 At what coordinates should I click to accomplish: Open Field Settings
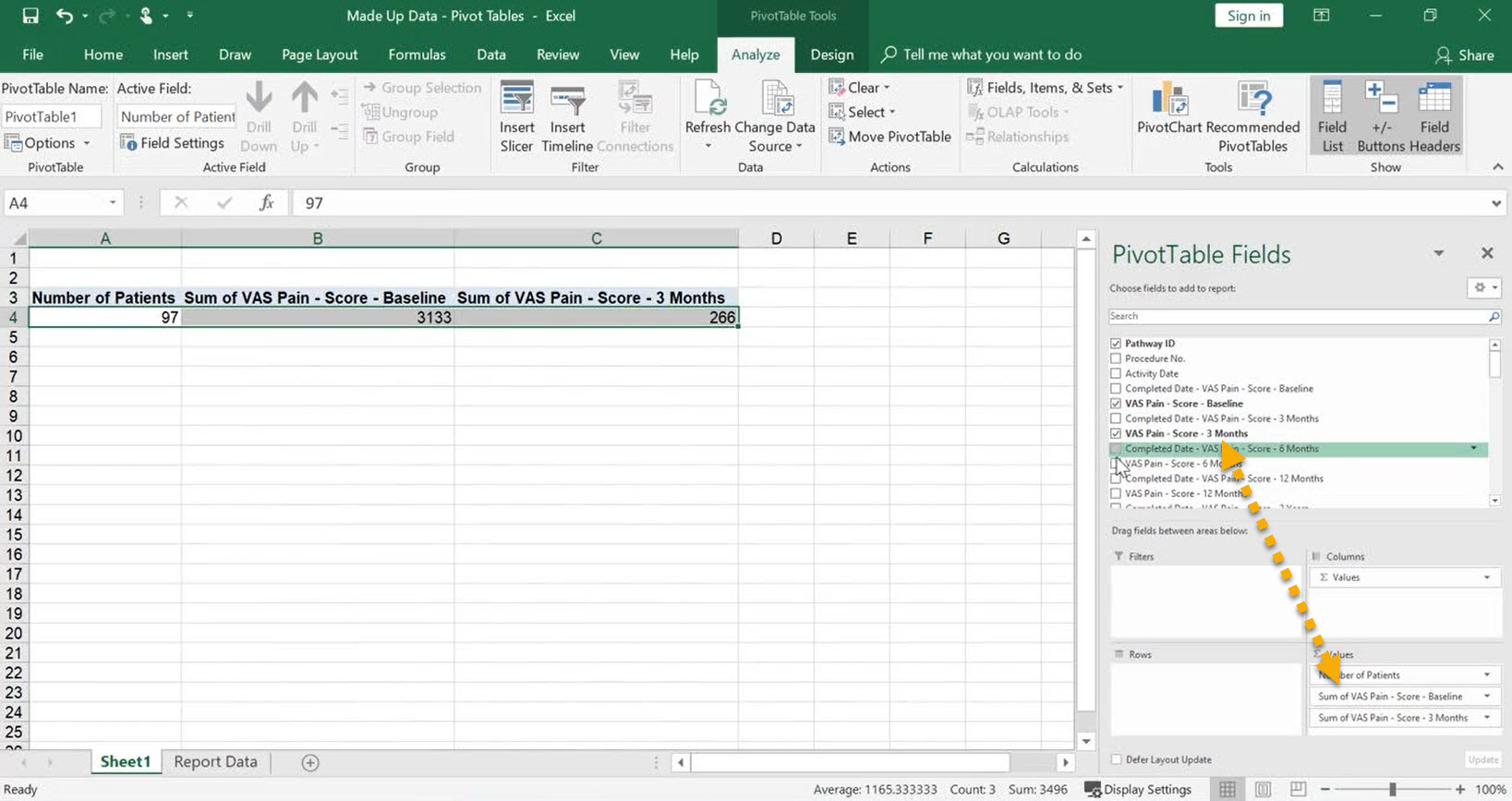click(x=172, y=143)
